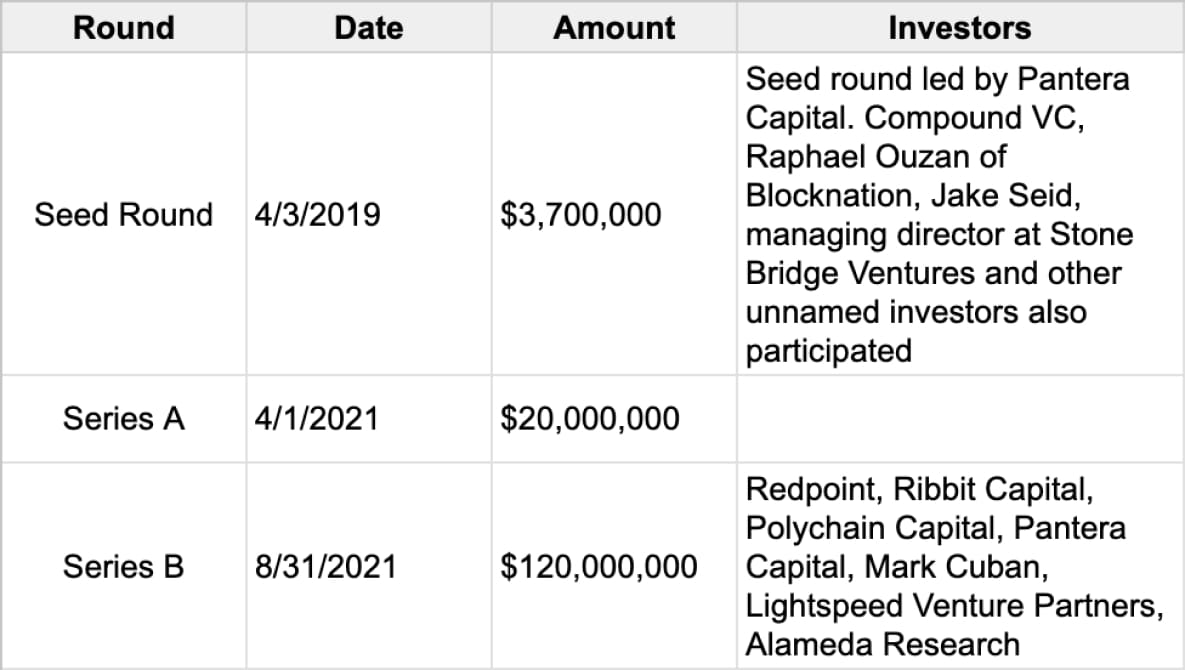Image resolution: width=1185 pixels, height=670 pixels.
Task: Click the empty Series A investors cell
Action: click(959, 418)
